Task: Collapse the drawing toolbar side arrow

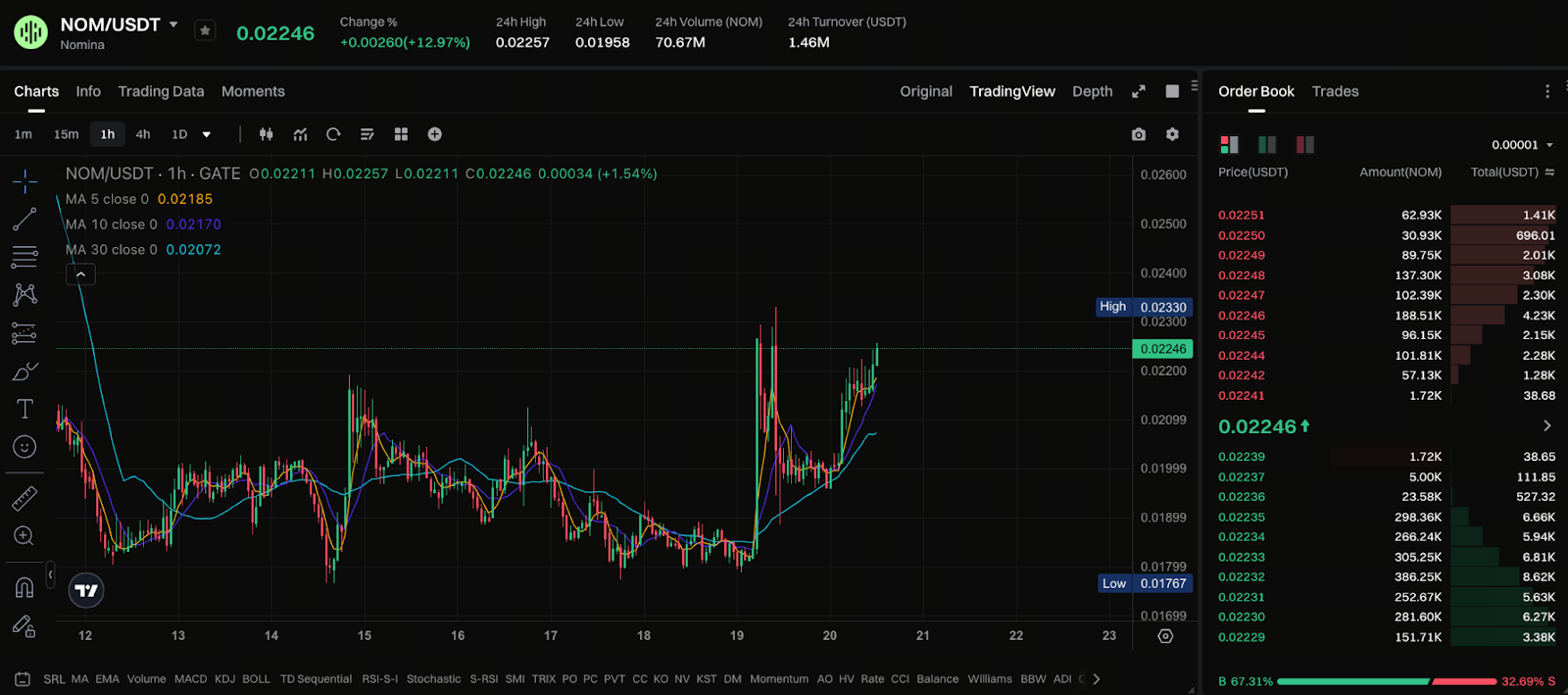Action: [50, 574]
